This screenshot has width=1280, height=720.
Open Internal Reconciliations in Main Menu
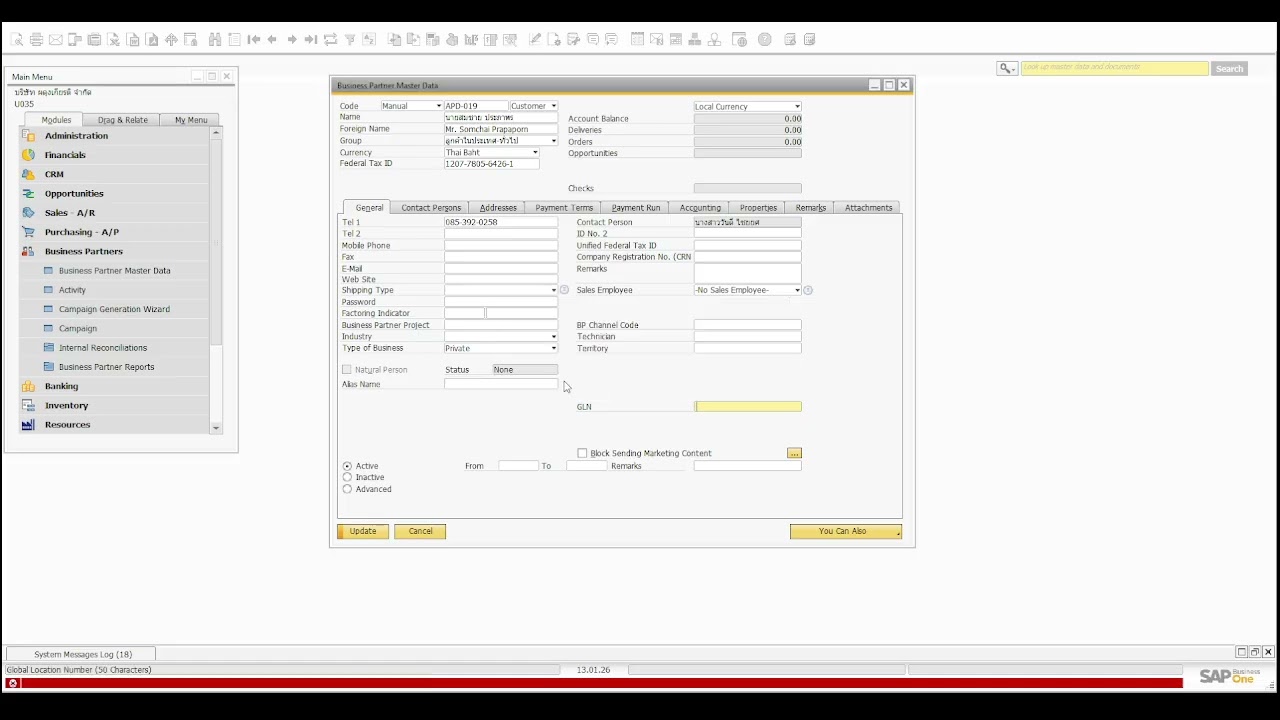(103, 348)
